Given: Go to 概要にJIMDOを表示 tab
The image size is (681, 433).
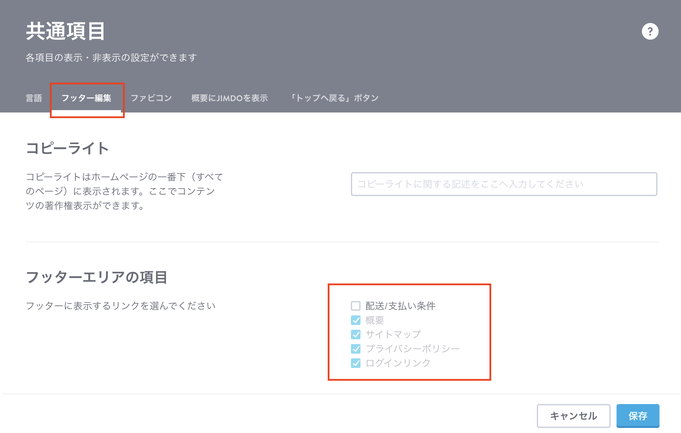Looking at the screenshot, I should click(229, 98).
